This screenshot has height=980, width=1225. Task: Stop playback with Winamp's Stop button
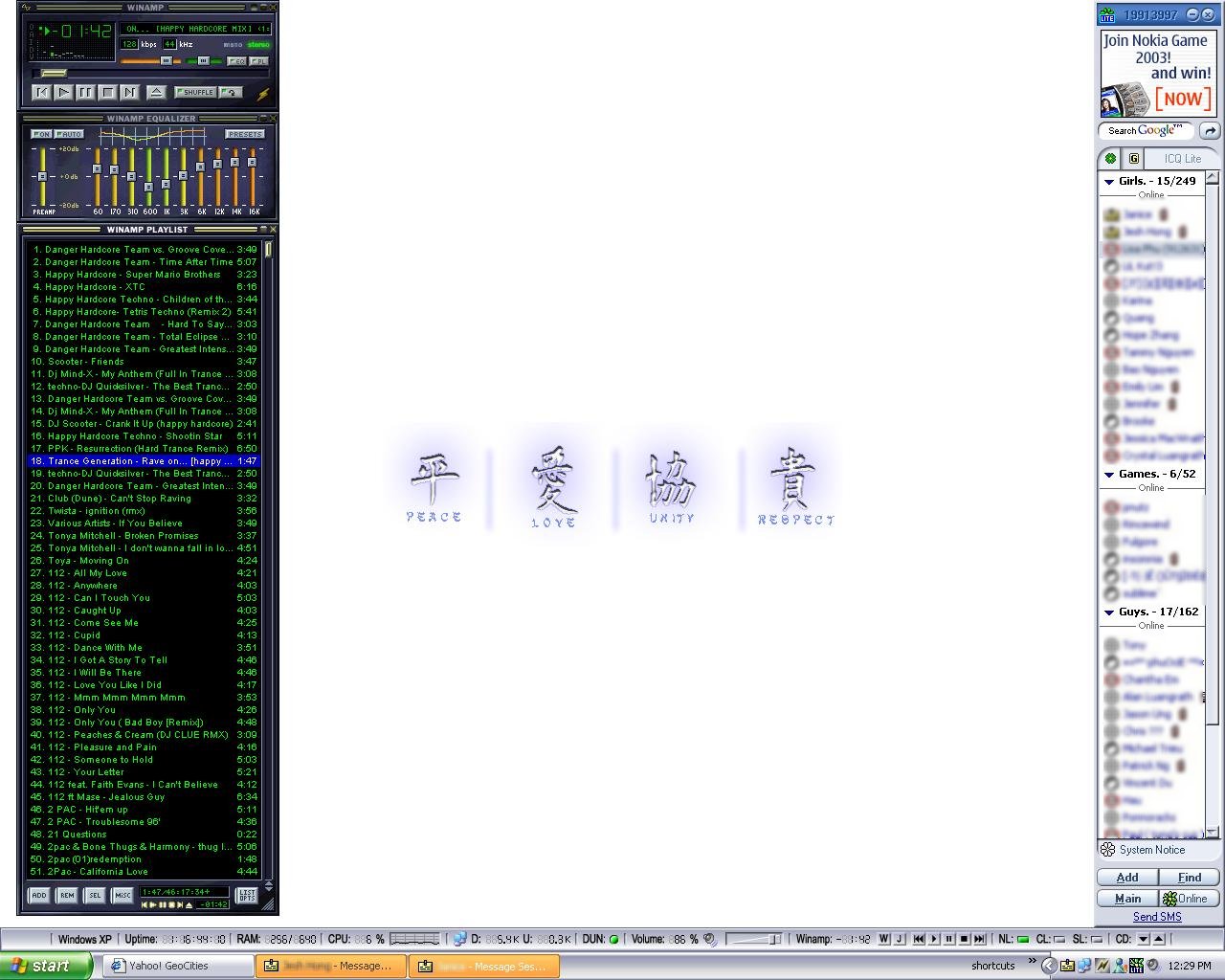107,92
